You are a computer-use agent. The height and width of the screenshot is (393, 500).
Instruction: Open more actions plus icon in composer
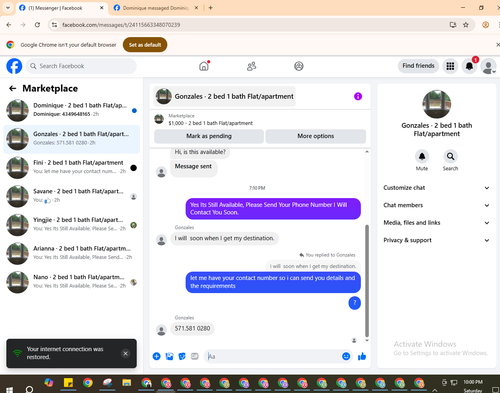157,356
